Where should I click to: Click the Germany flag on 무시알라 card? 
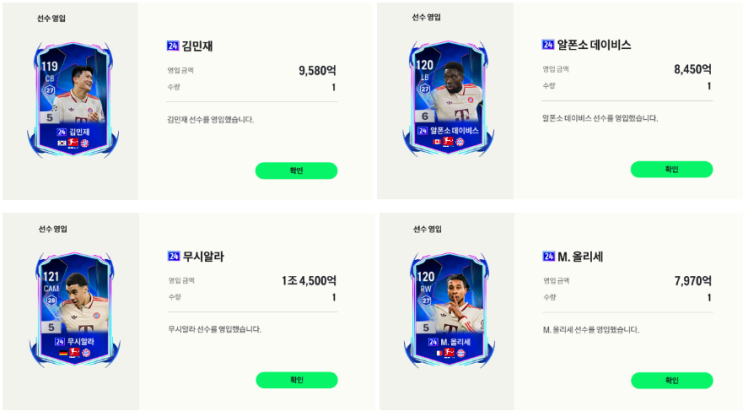click(63, 353)
